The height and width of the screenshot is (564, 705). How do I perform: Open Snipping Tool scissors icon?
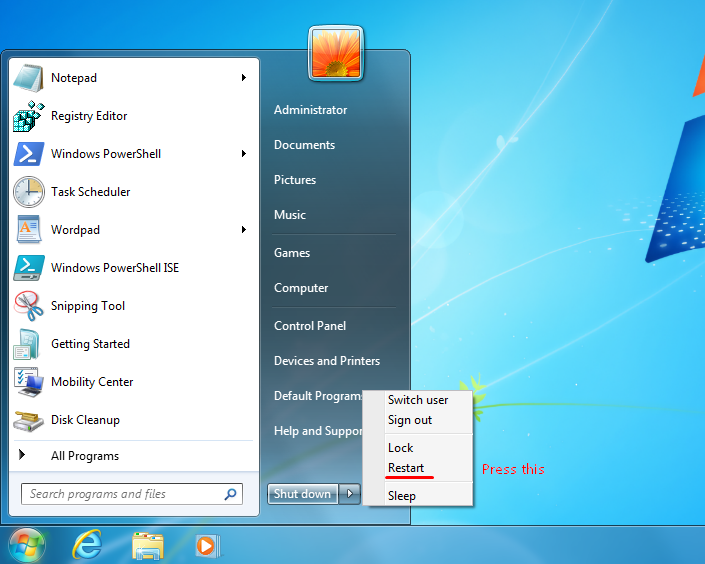click(28, 306)
